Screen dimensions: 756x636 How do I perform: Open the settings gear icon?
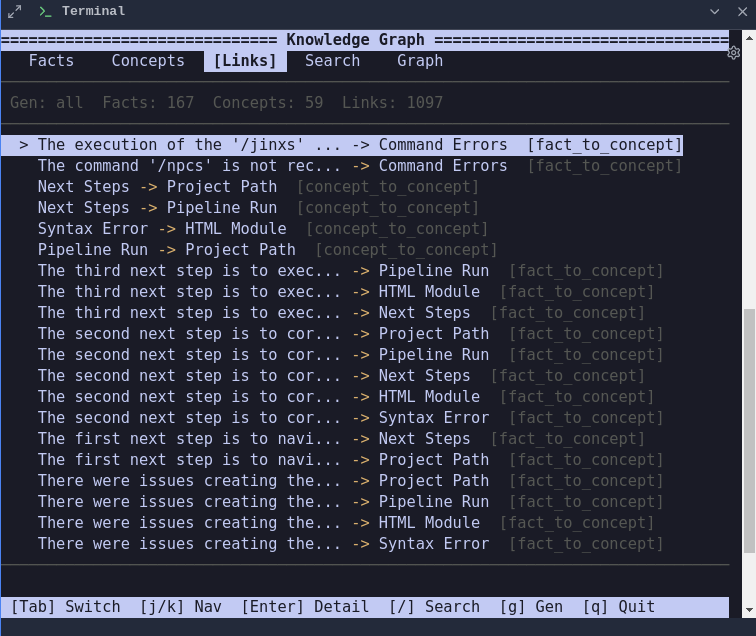point(733,53)
